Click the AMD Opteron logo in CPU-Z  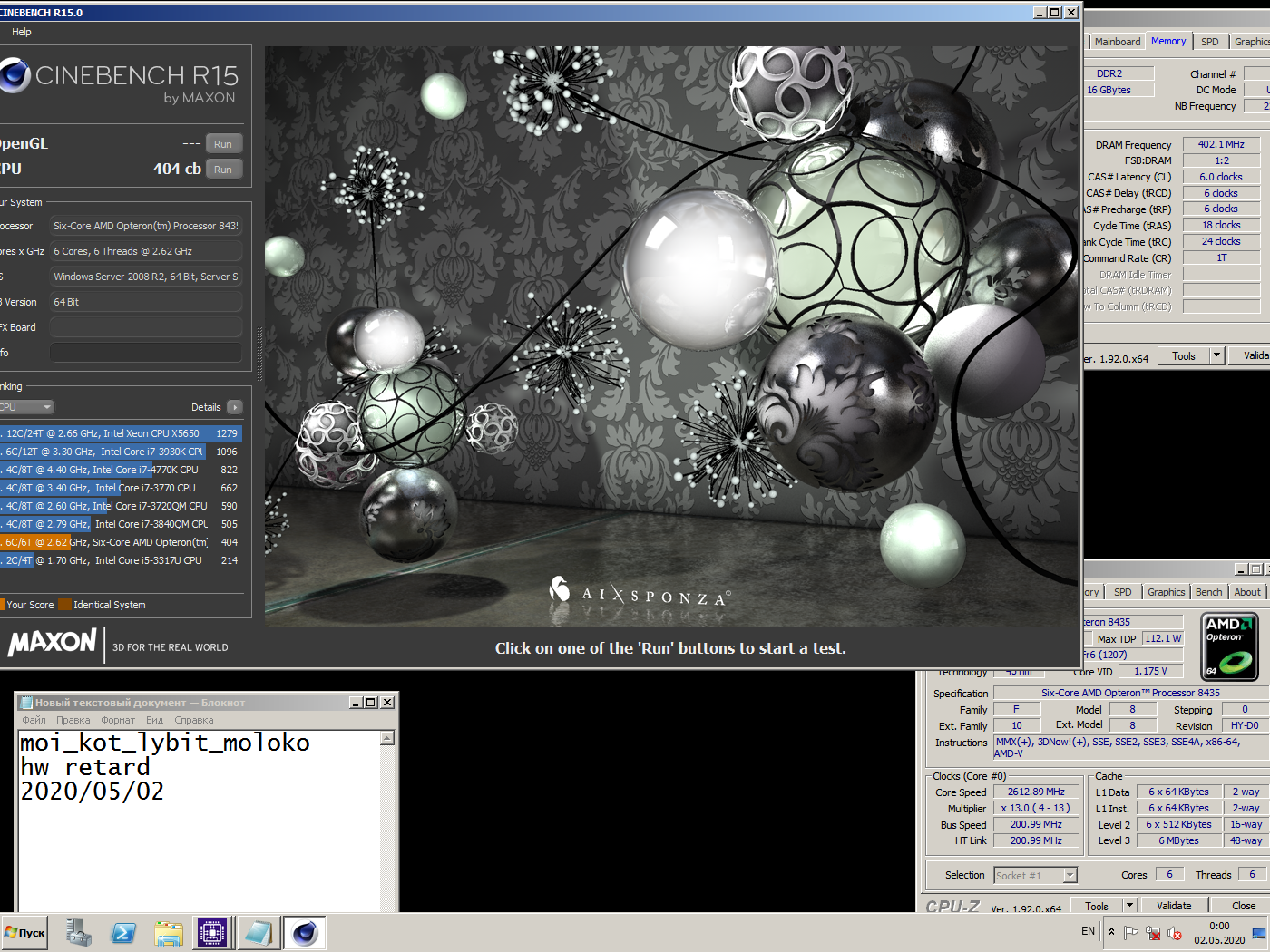(x=1229, y=646)
